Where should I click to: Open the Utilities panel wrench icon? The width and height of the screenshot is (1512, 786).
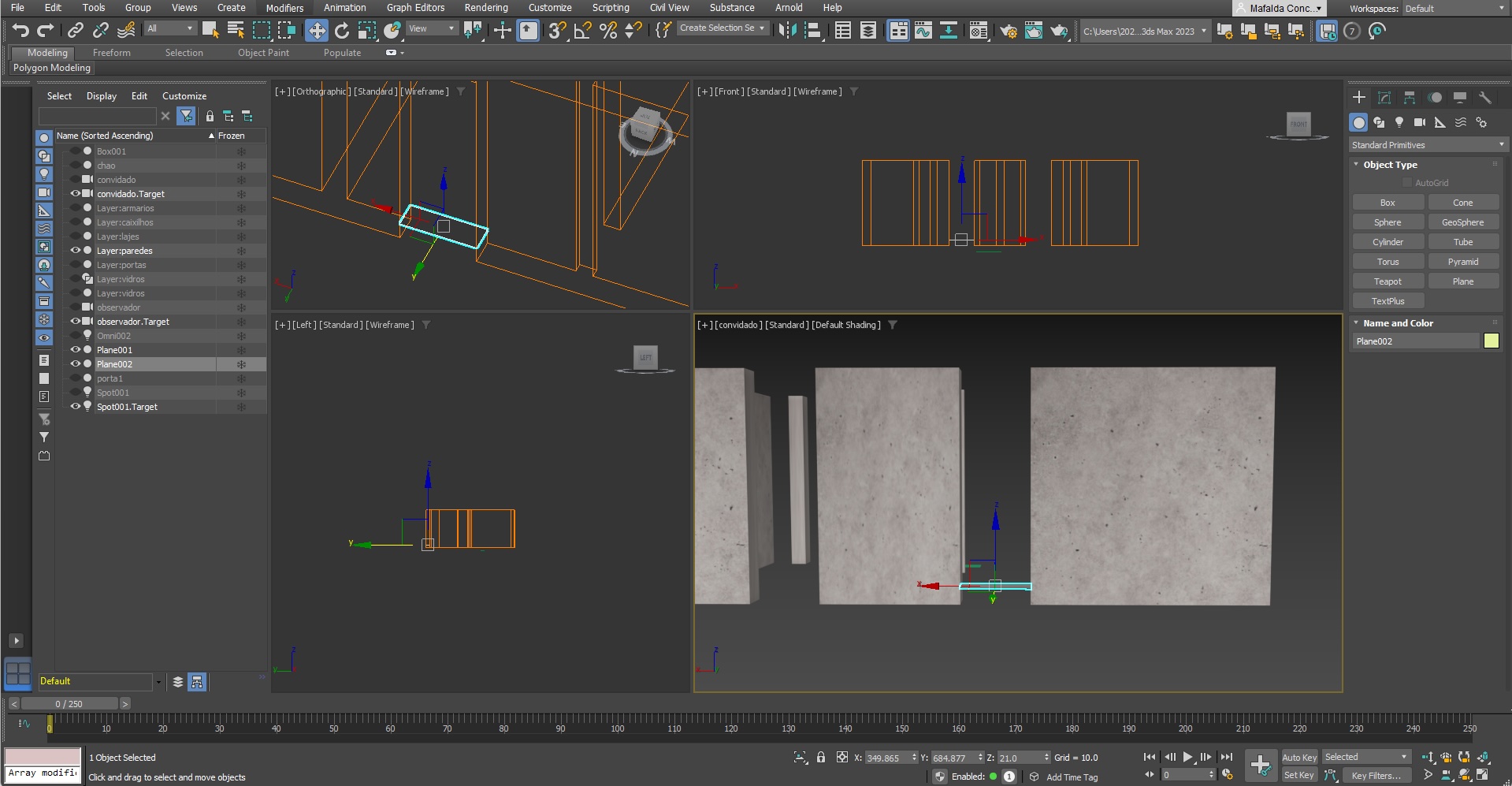tap(1485, 98)
